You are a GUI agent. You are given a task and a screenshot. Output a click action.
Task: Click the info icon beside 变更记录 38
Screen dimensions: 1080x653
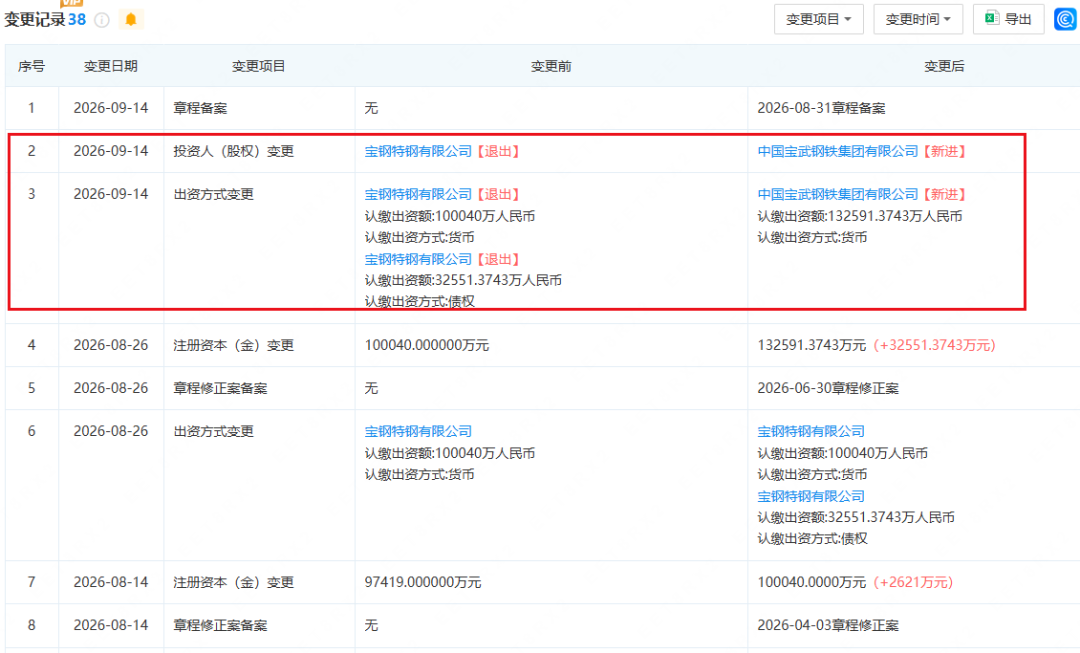[102, 20]
